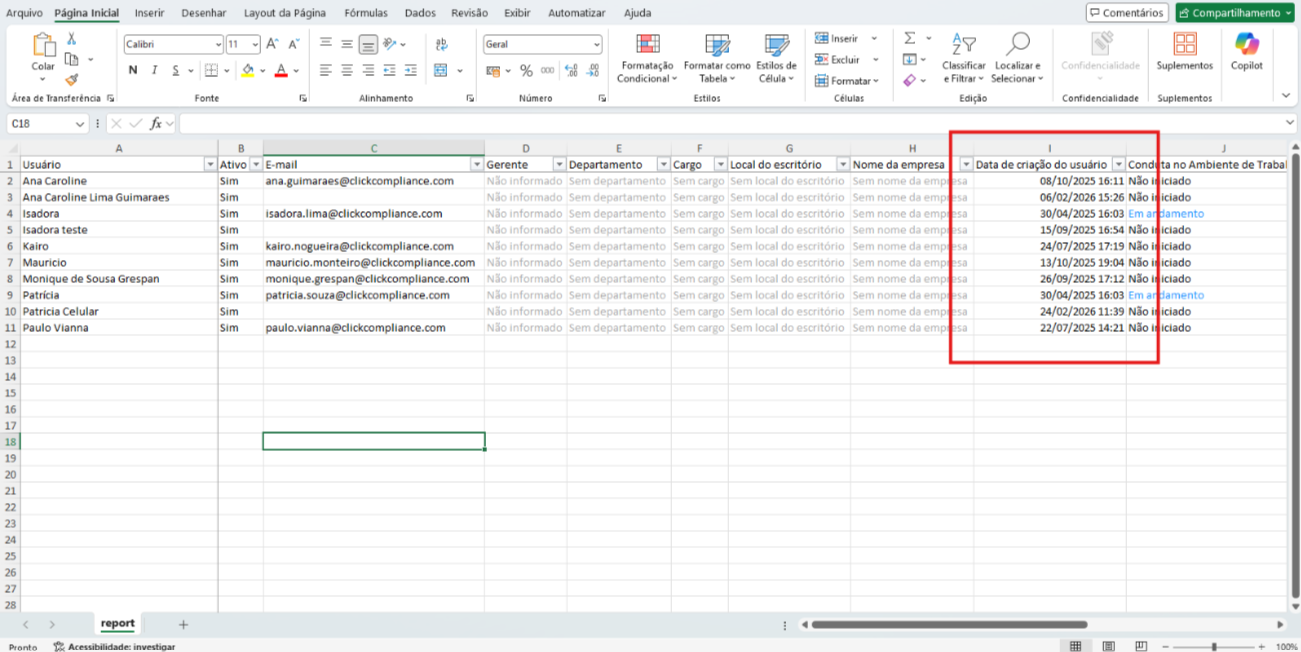Click the accounting number format icon
The height and width of the screenshot is (652, 1301).
point(492,71)
